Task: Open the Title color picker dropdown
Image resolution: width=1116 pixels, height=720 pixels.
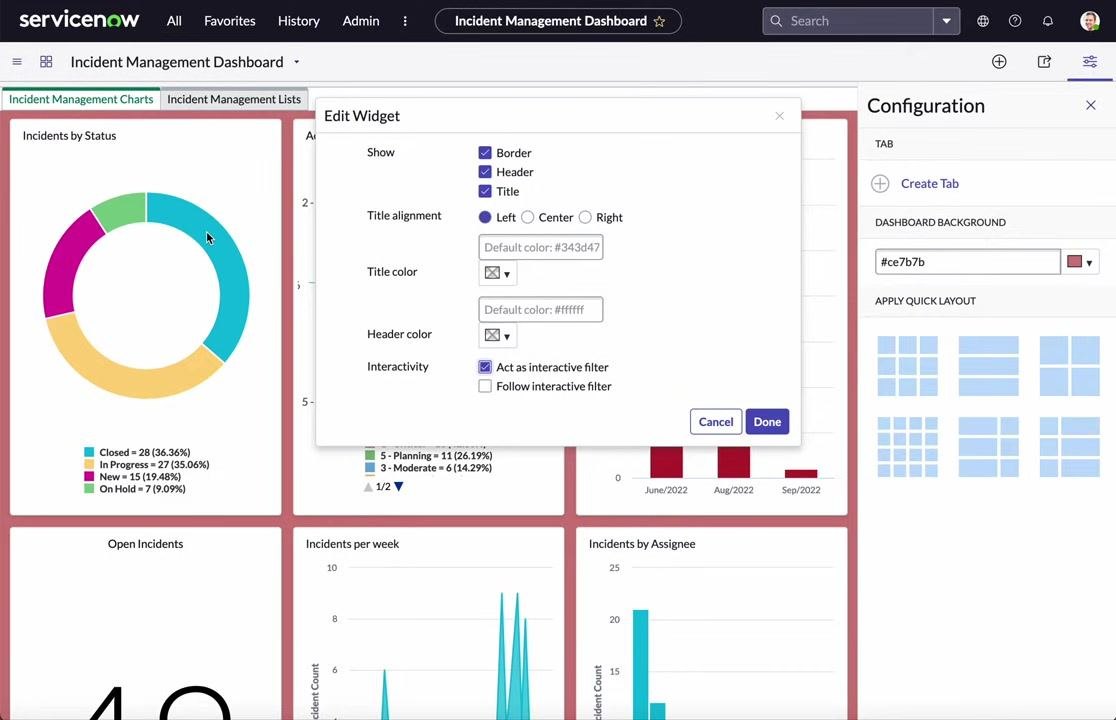Action: point(498,273)
